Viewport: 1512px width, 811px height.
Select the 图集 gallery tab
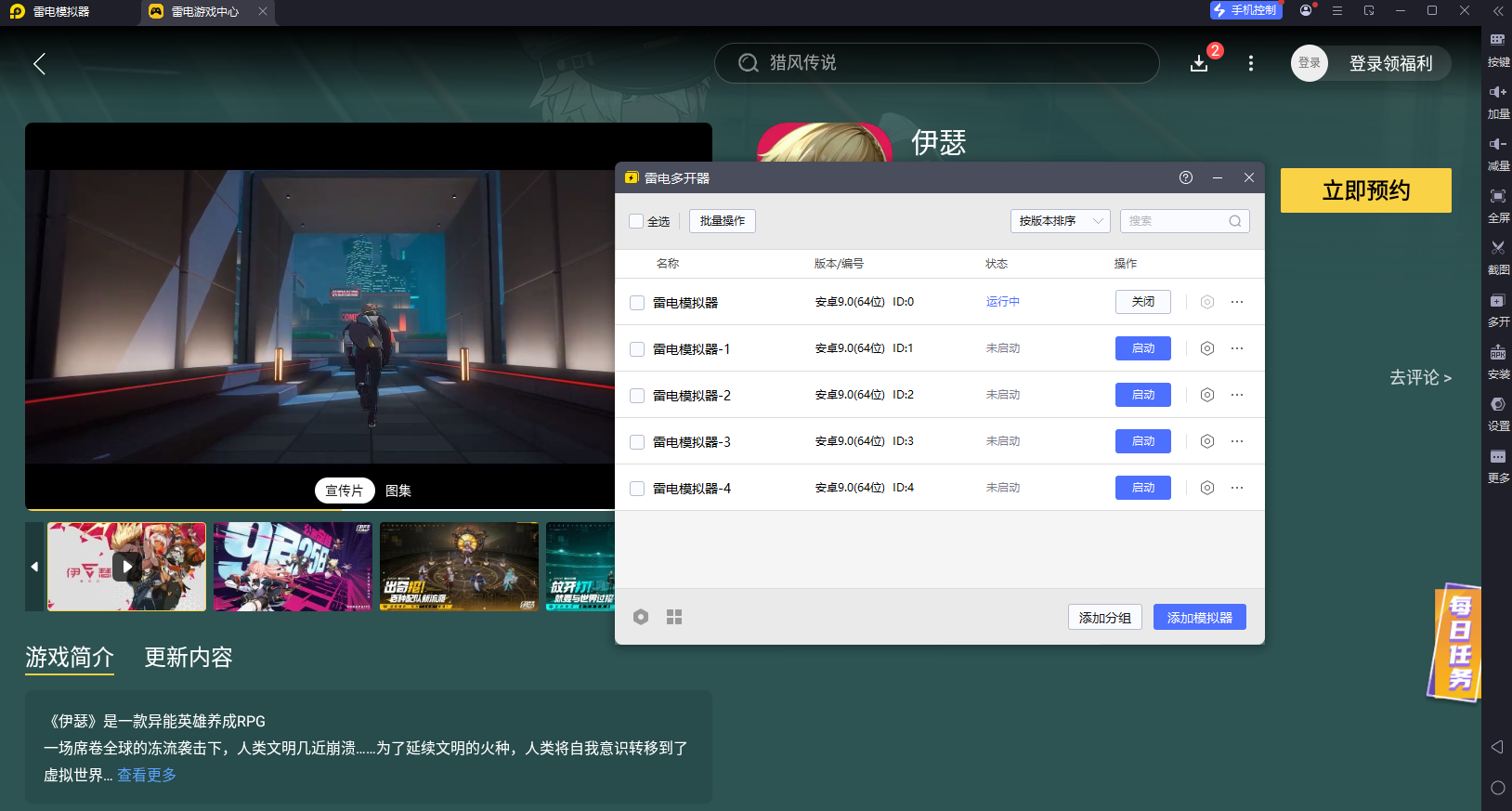[398, 491]
